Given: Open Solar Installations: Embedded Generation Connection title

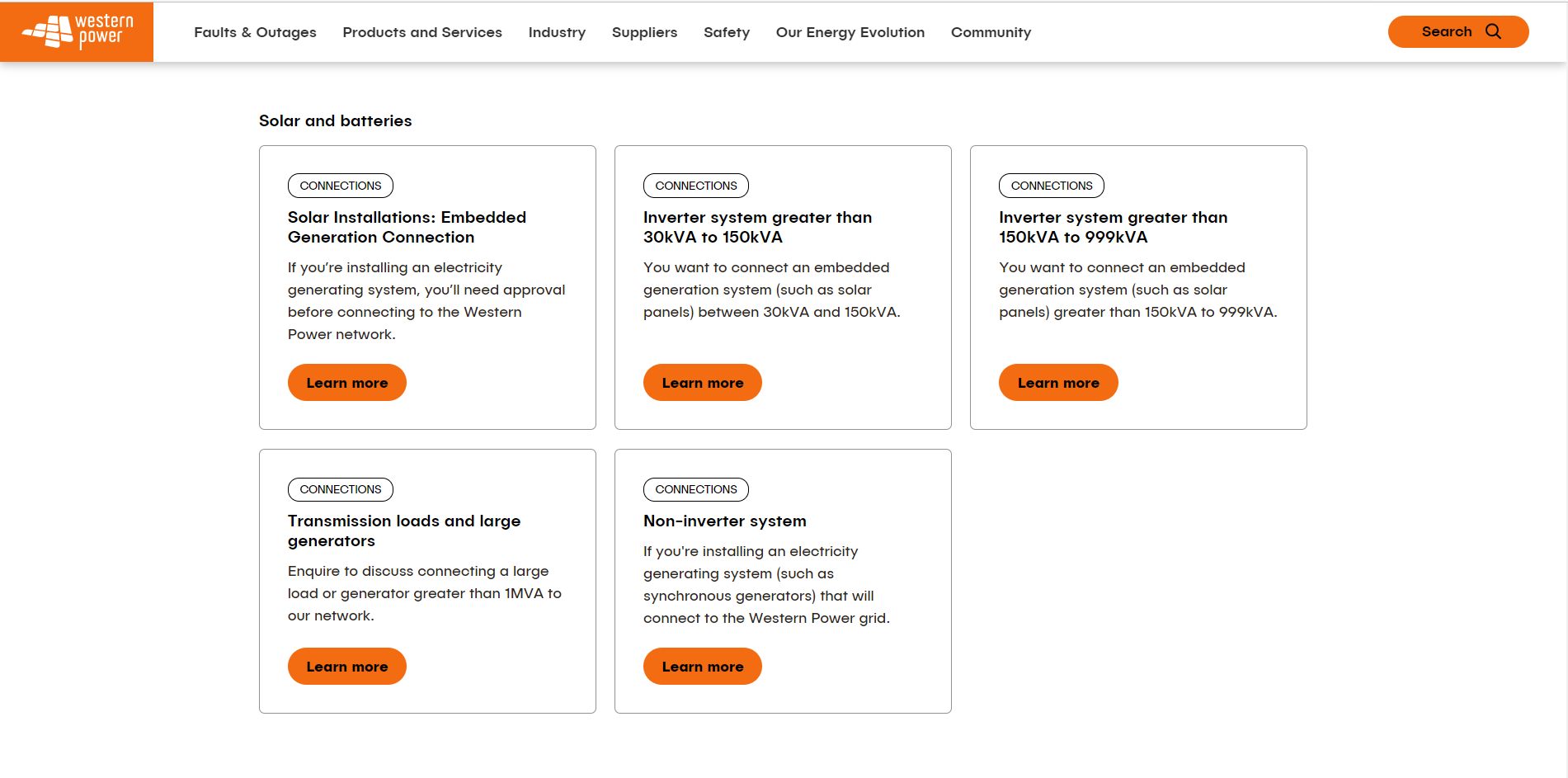Looking at the screenshot, I should coord(406,227).
